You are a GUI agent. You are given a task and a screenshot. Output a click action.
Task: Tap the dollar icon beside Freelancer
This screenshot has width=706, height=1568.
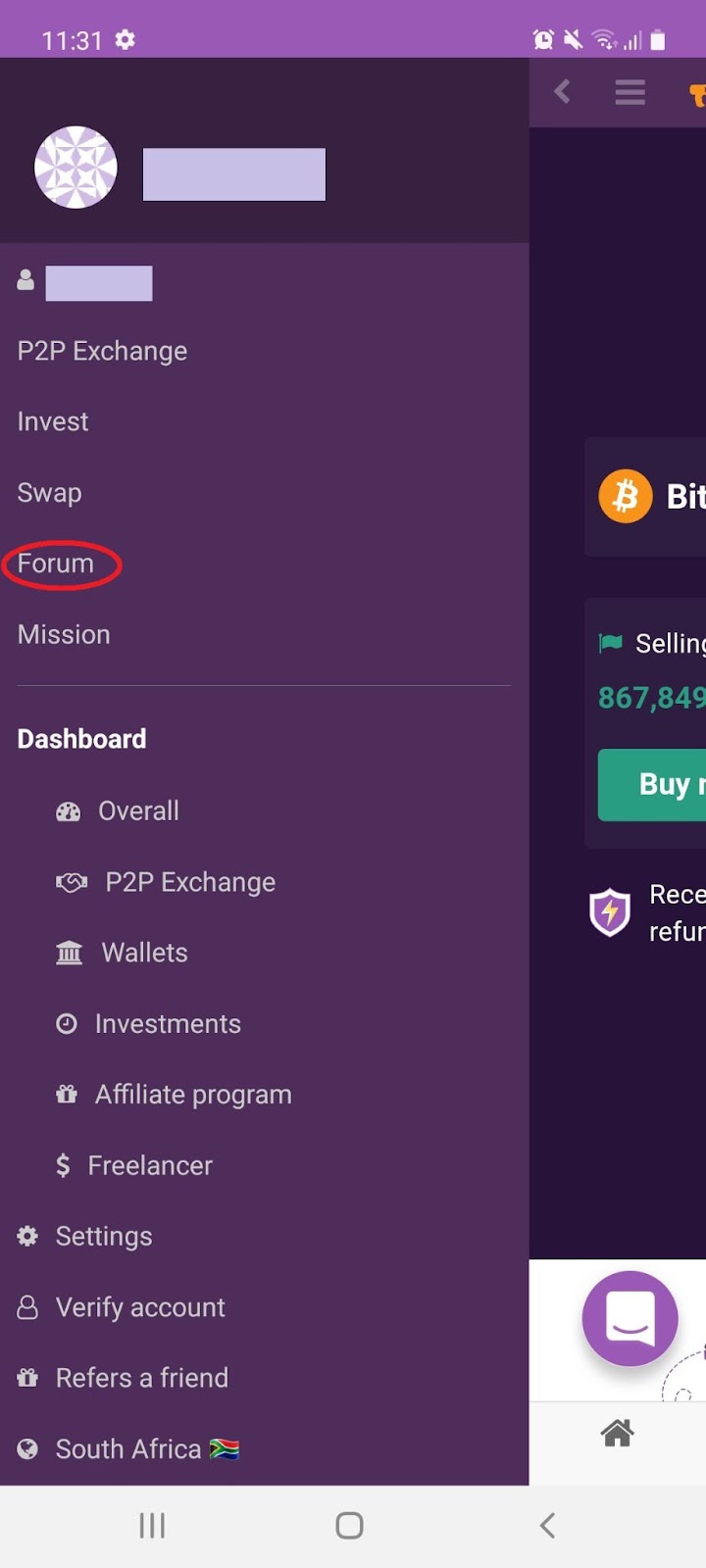63,1165
